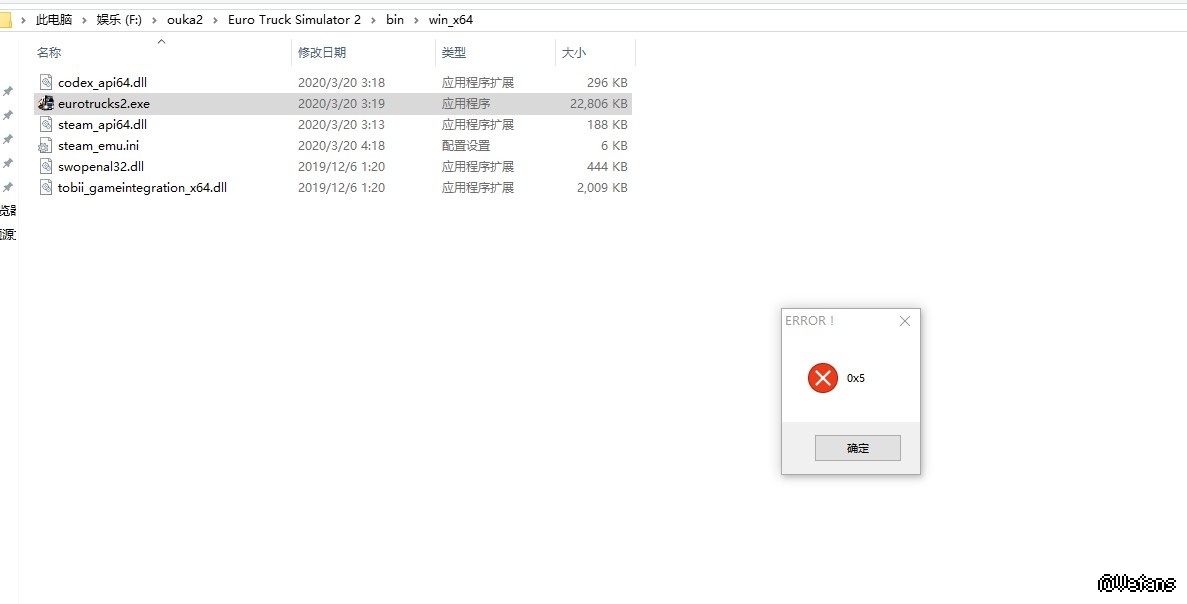This screenshot has height=604, width=1187.
Task: Expand chevron after bin breadcrumb
Action: tap(417, 20)
